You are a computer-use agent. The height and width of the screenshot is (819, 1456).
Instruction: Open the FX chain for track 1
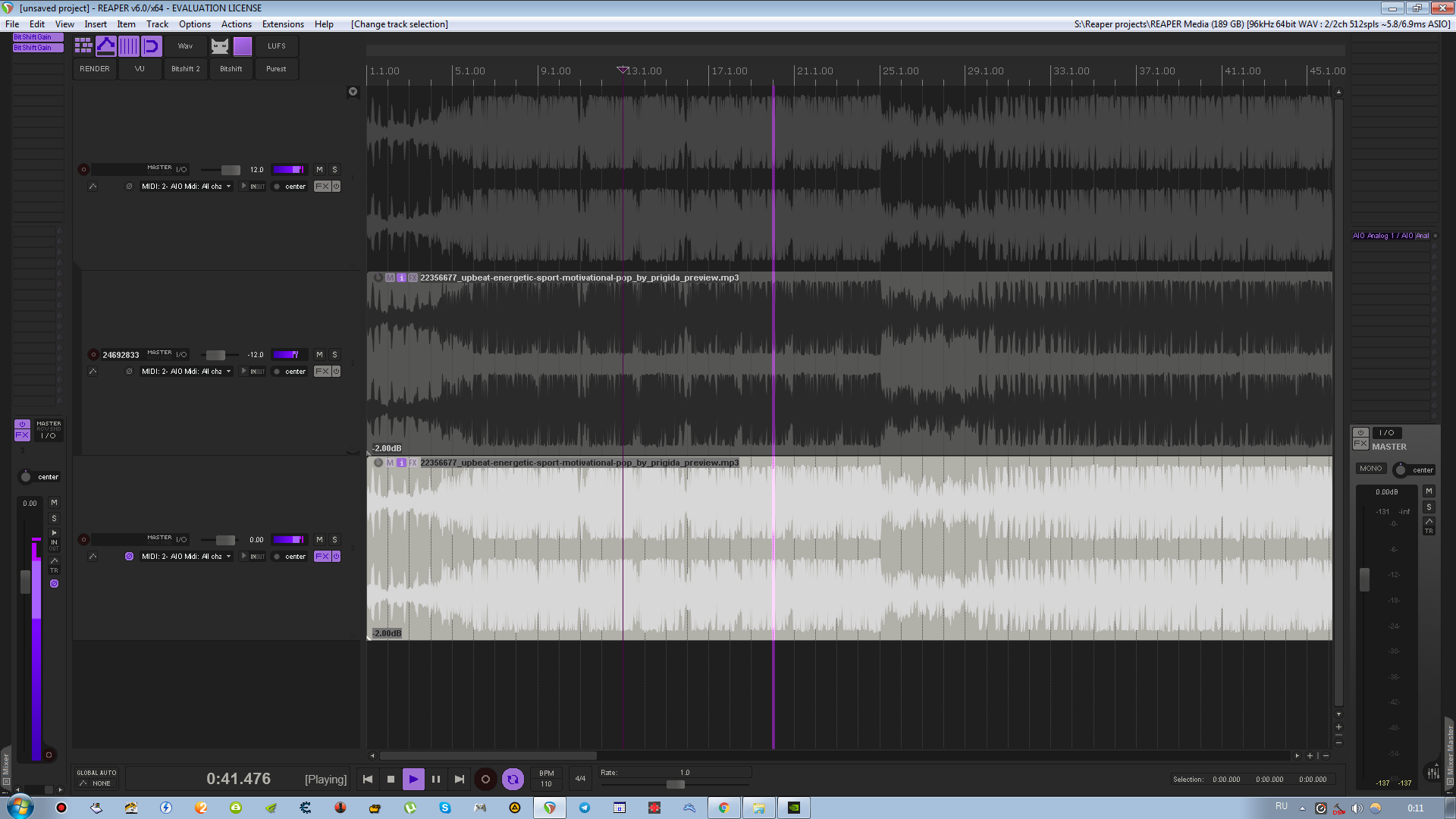(x=322, y=187)
